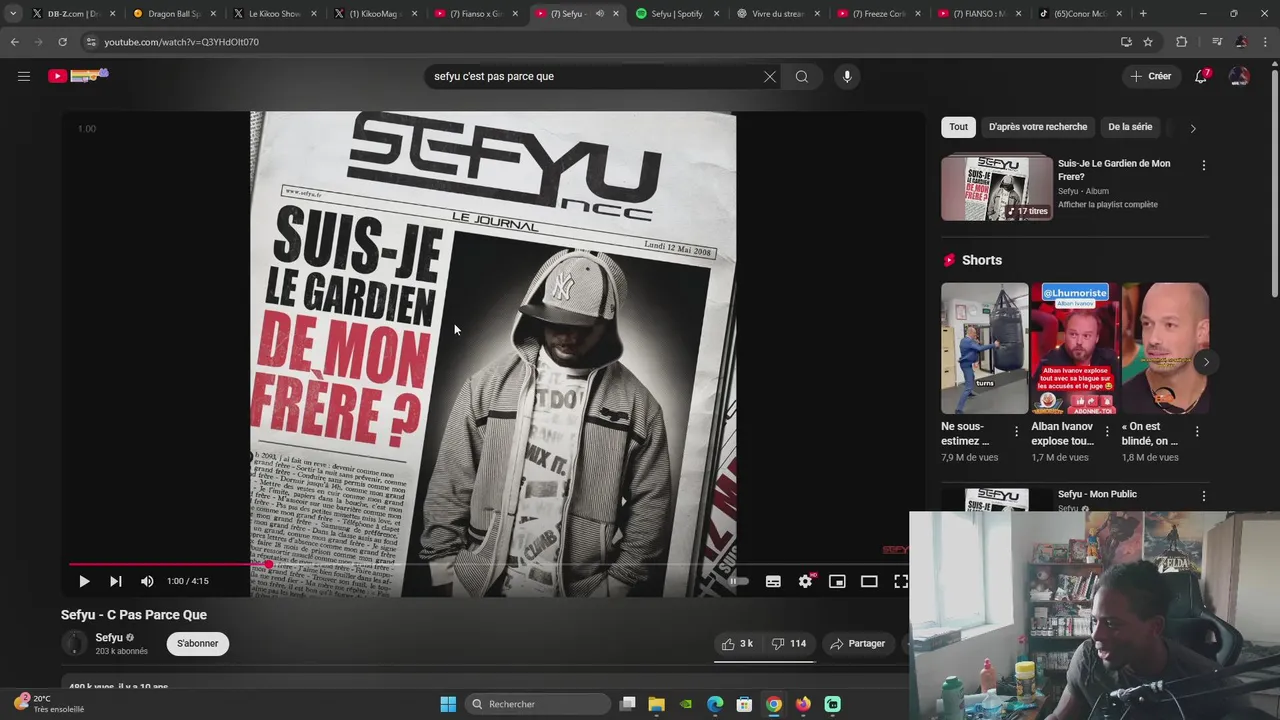1280x720 pixels.
Task: Open the notifications bell
Action: (1202, 76)
